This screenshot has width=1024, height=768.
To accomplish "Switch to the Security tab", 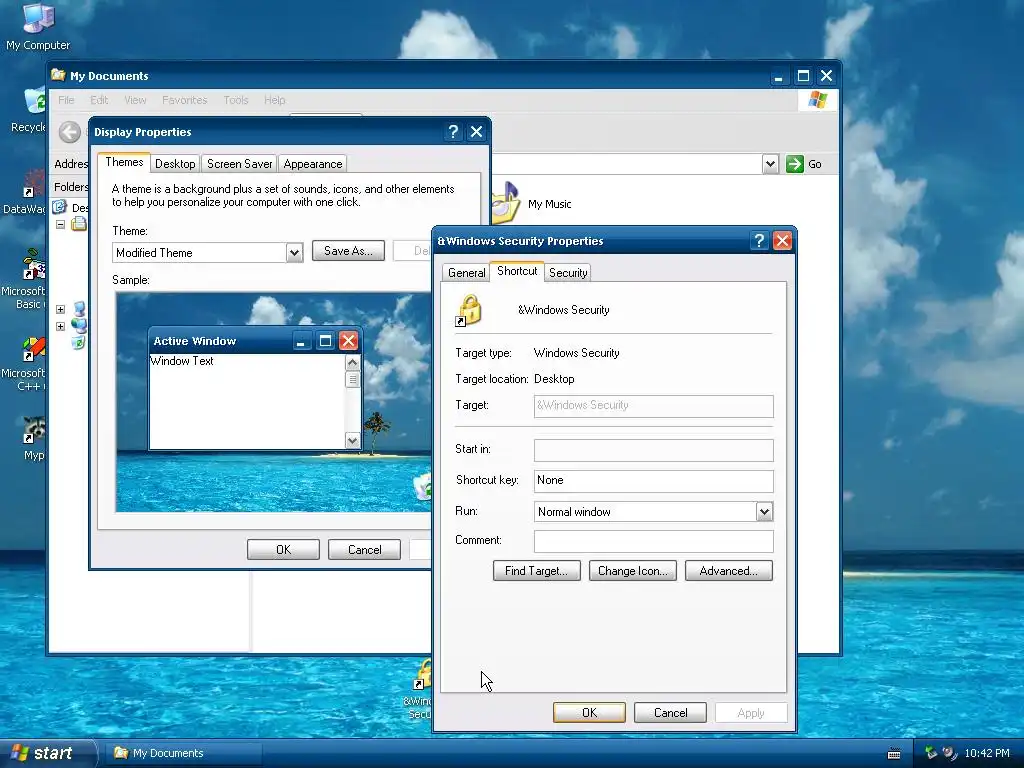I will point(568,273).
